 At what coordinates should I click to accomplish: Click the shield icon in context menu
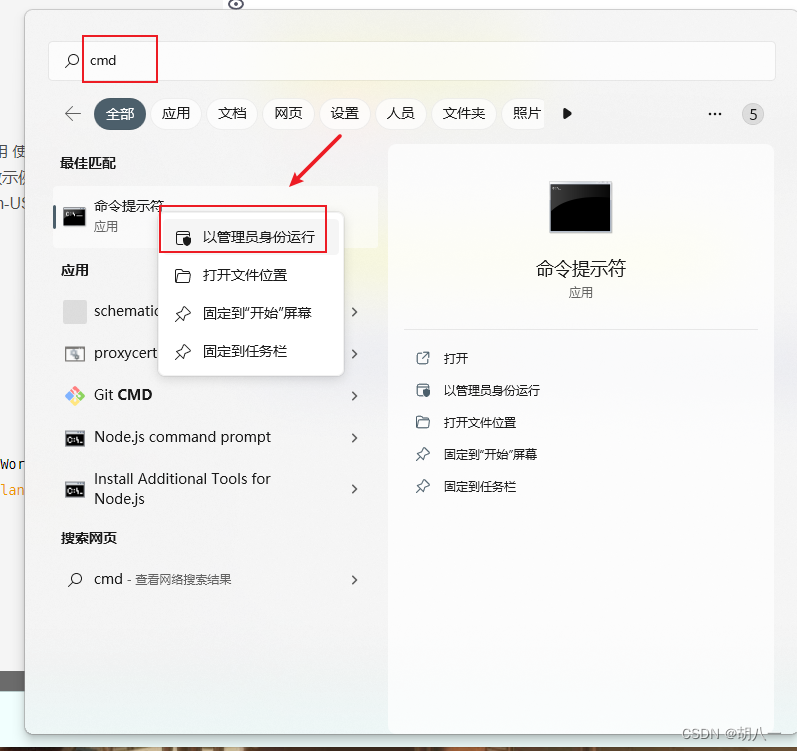183,238
